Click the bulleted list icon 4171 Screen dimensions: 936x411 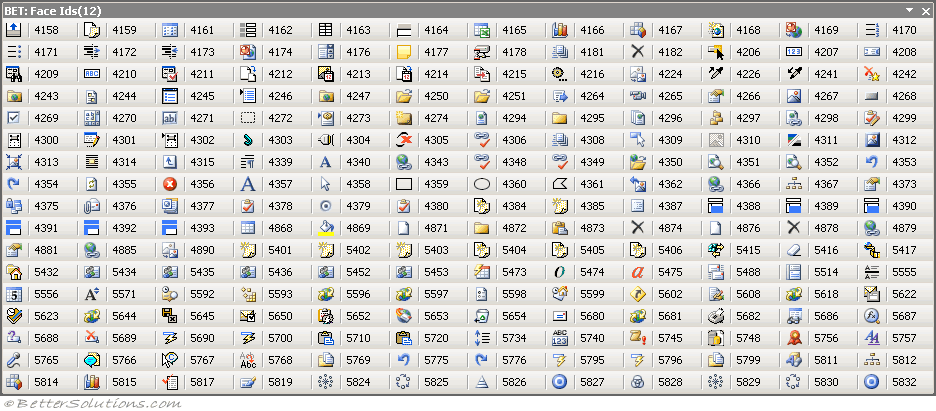13,52
